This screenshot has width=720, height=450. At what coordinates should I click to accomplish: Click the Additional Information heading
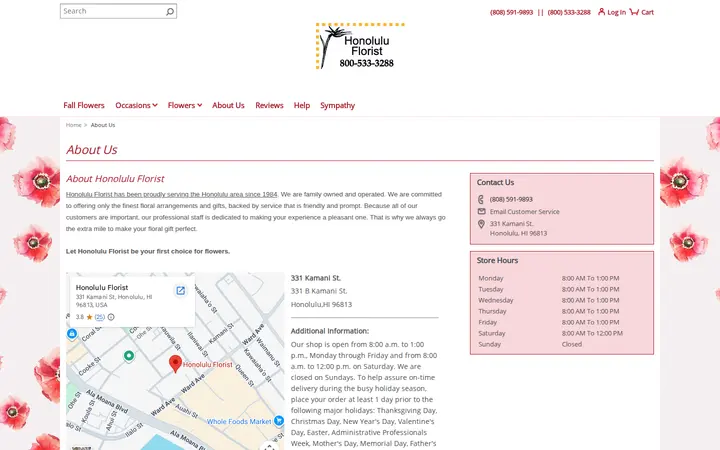coord(330,331)
